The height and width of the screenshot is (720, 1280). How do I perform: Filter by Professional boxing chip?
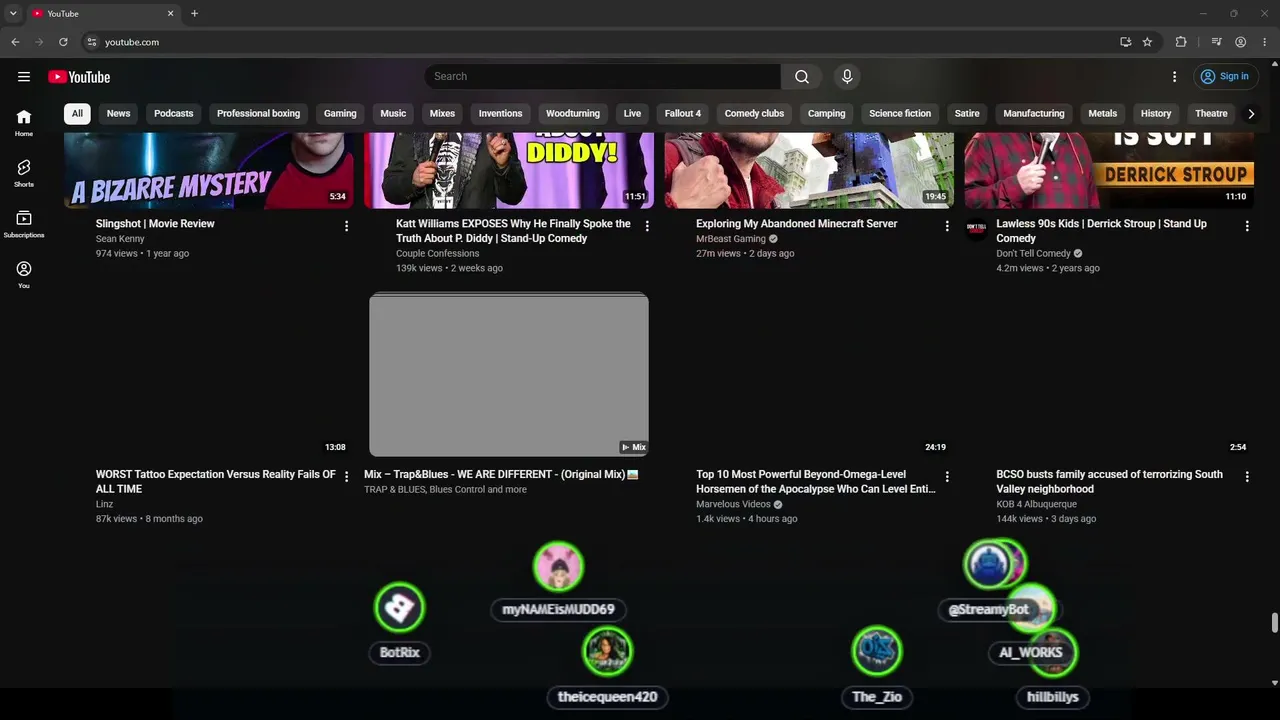258,114
